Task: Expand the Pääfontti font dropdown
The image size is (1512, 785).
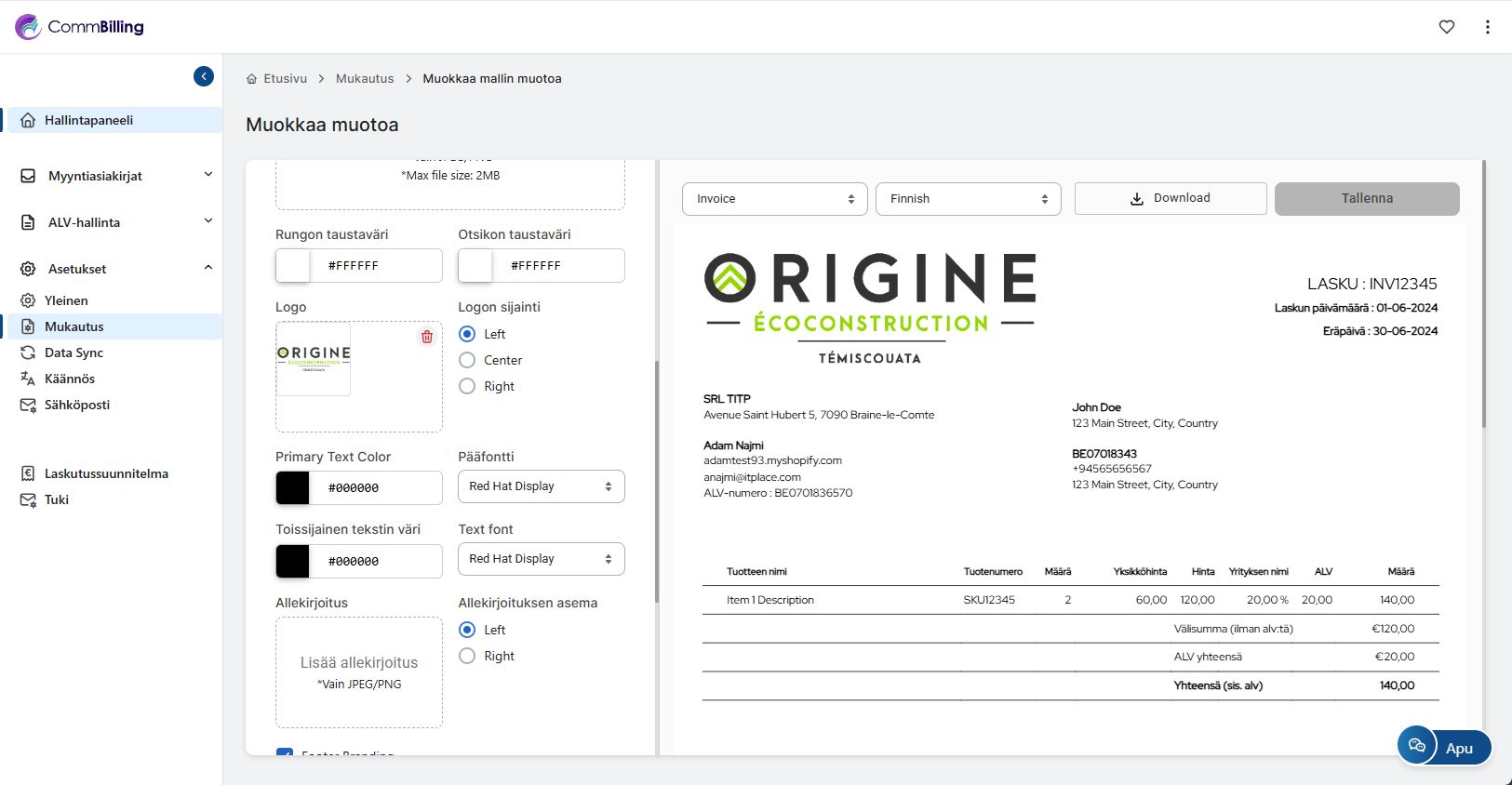Action: click(541, 486)
